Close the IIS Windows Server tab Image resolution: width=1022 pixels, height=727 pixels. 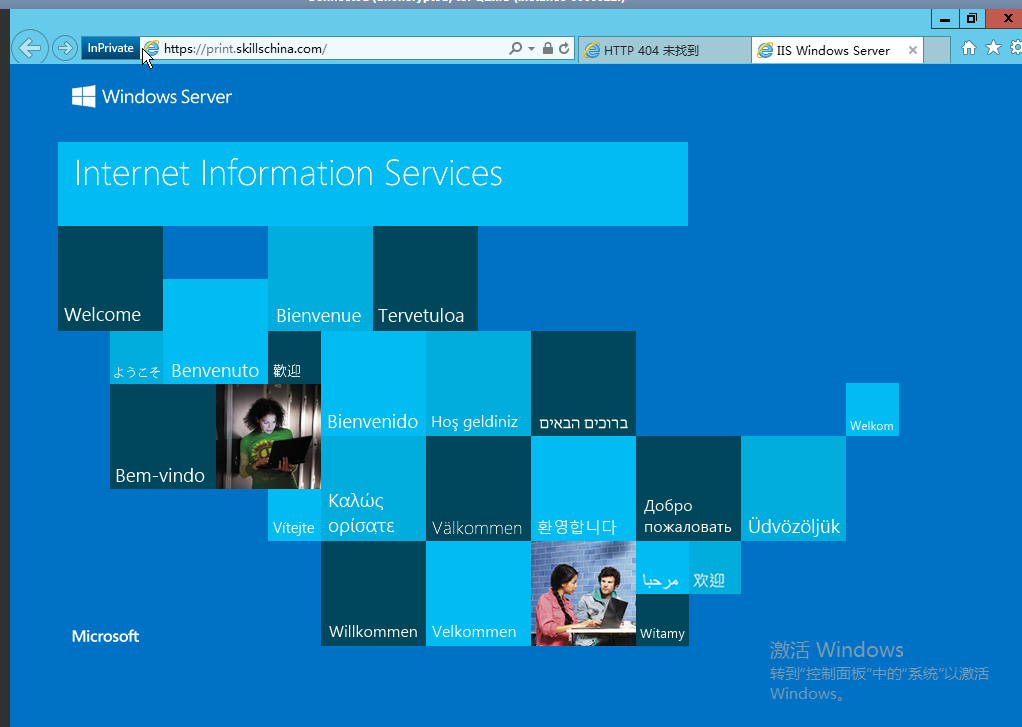click(912, 50)
